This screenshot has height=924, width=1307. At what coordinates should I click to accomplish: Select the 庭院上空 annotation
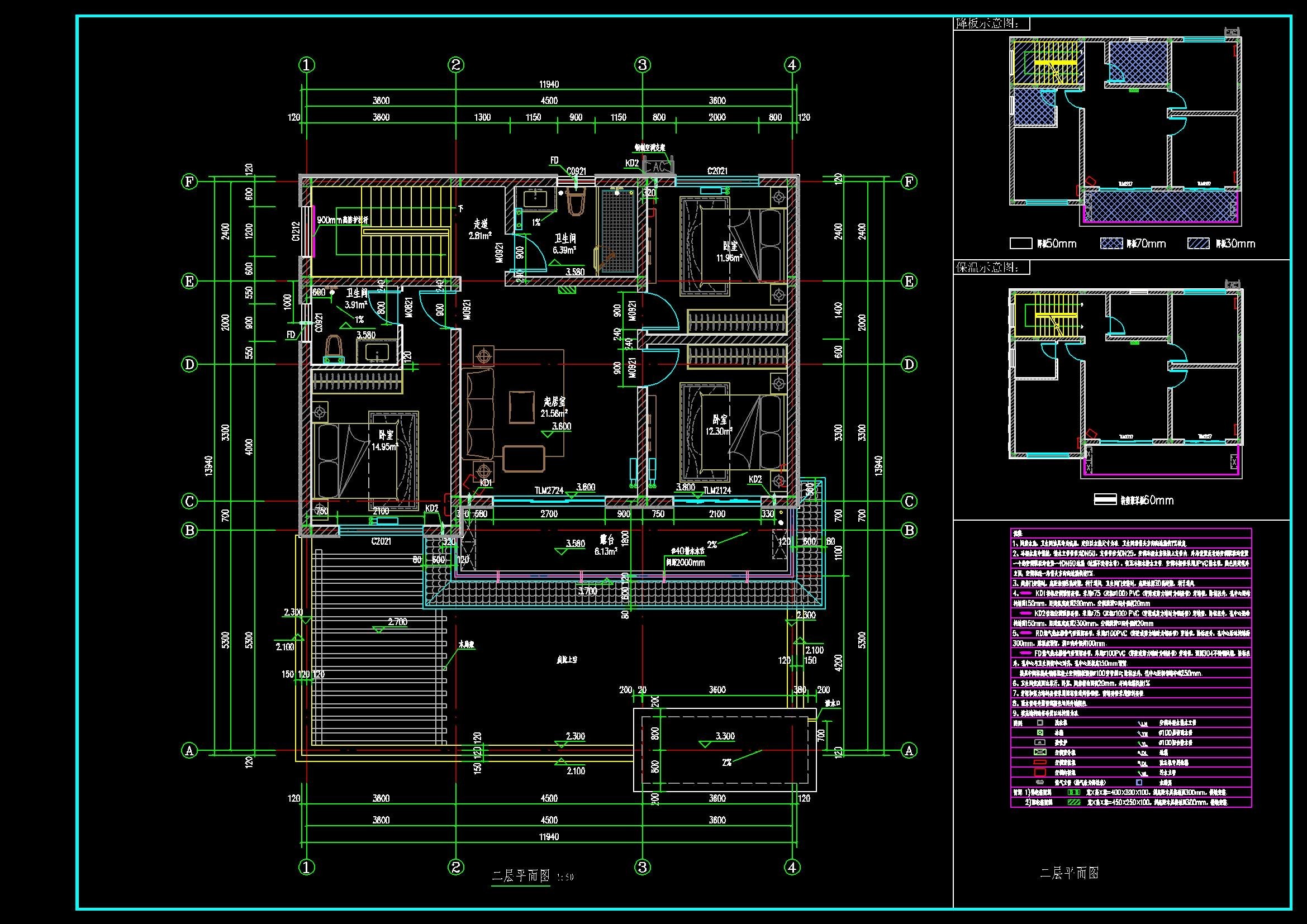click(567, 660)
